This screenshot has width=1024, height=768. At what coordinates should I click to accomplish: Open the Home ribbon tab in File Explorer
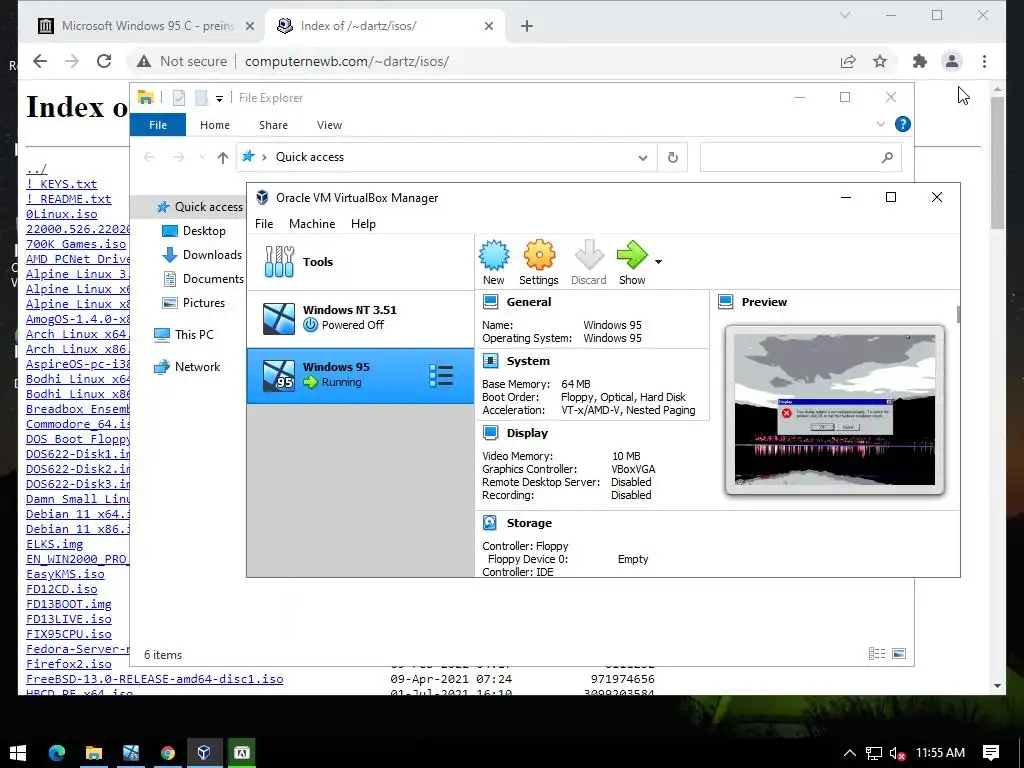(x=215, y=125)
